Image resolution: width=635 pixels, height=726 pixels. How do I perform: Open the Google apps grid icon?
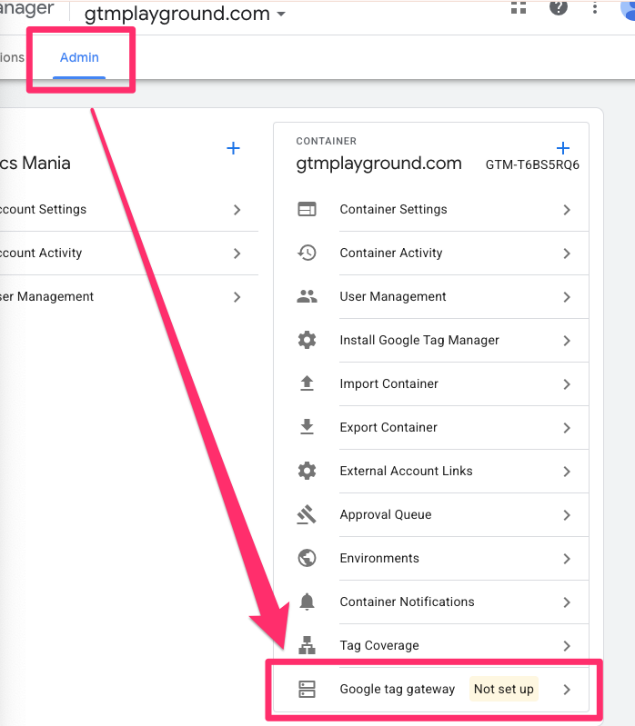click(518, 7)
